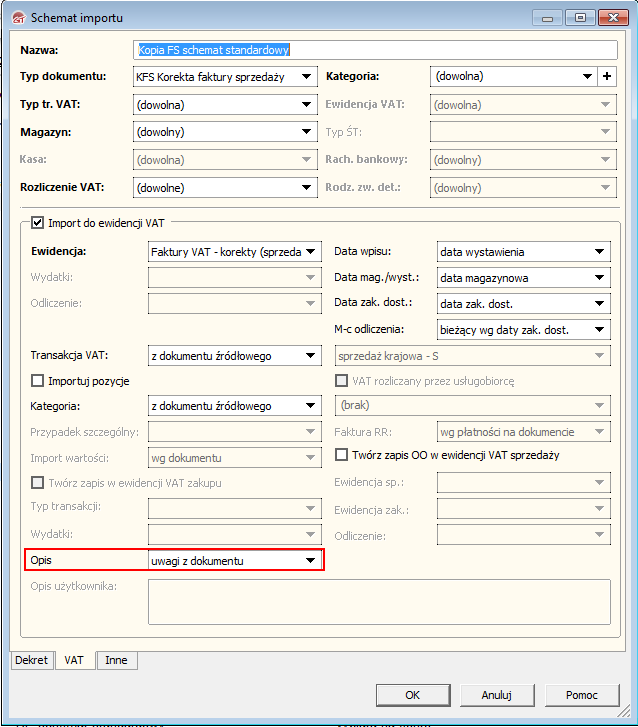Screen dimensions: 638x727
Task: Switch to the Dekret tab
Action: coord(31,660)
